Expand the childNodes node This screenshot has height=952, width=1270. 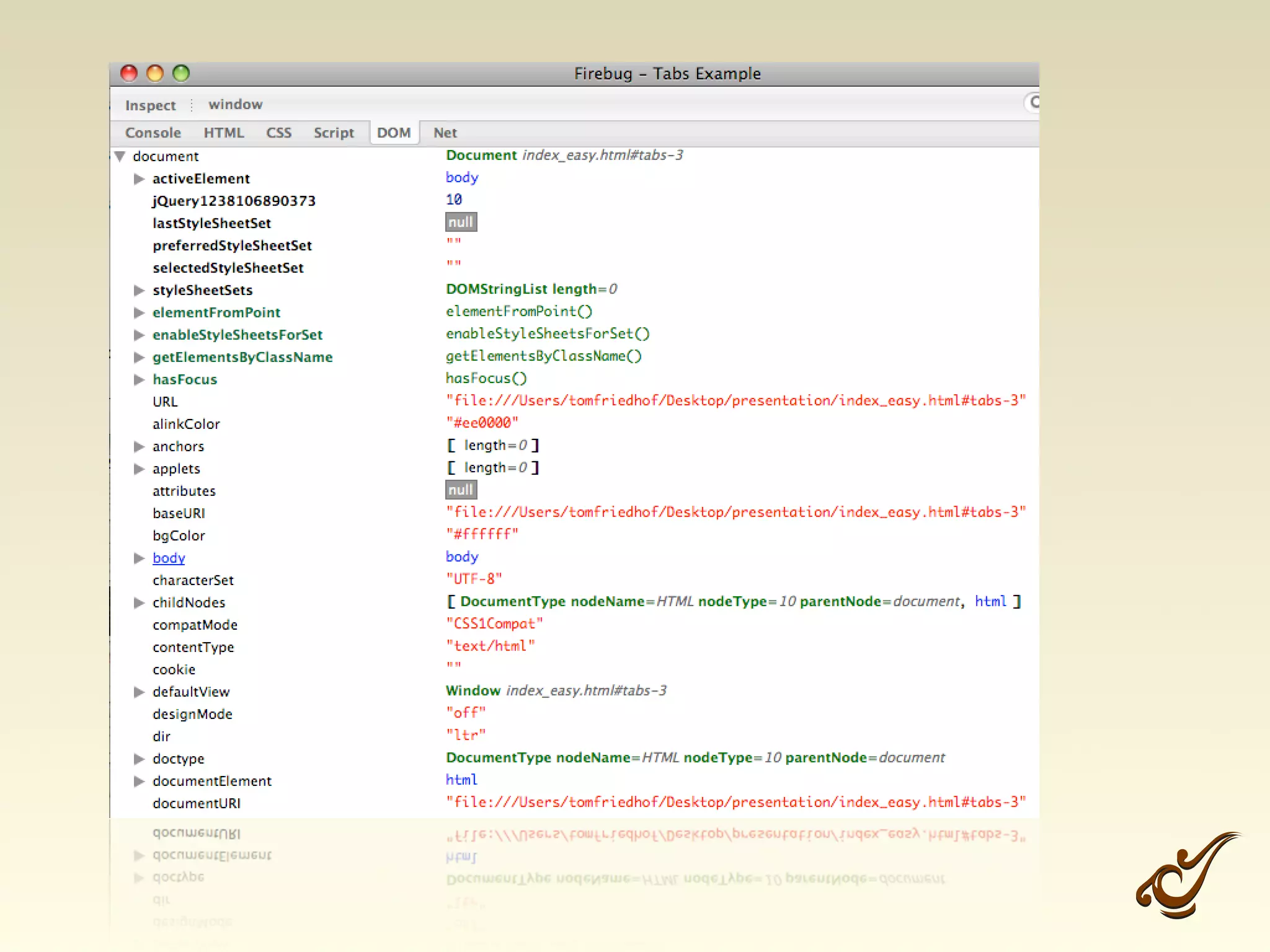[140, 603]
